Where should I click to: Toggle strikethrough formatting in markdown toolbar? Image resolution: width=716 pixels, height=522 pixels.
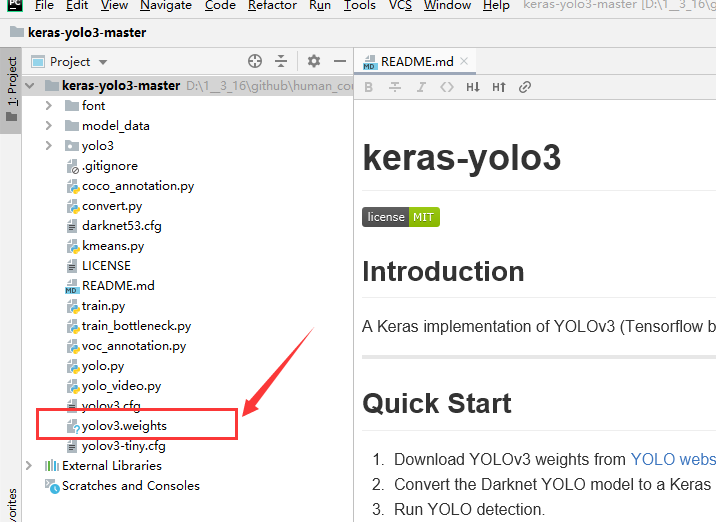pos(395,87)
